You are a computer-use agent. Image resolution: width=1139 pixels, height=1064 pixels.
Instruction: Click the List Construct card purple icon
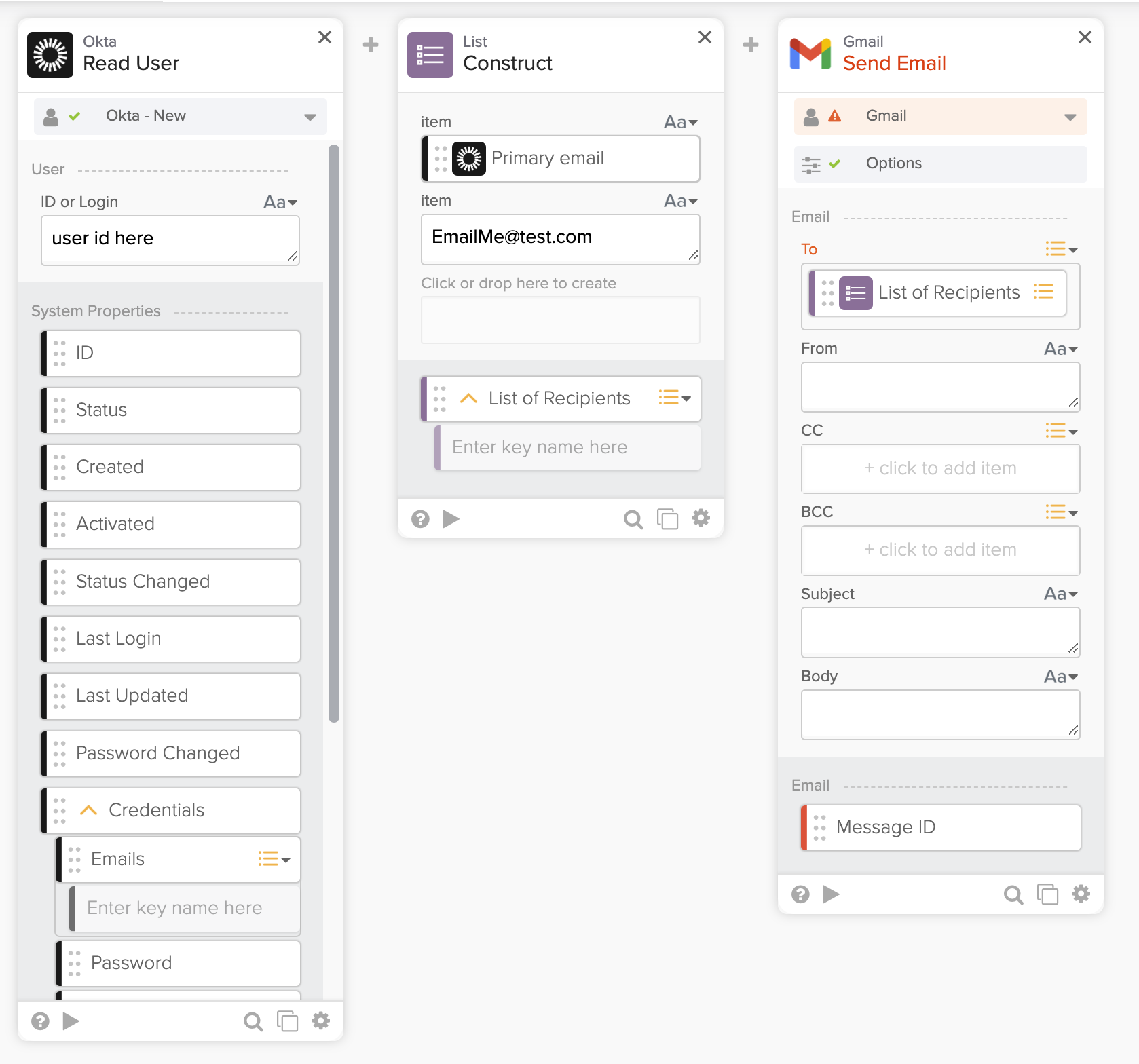(x=430, y=55)
